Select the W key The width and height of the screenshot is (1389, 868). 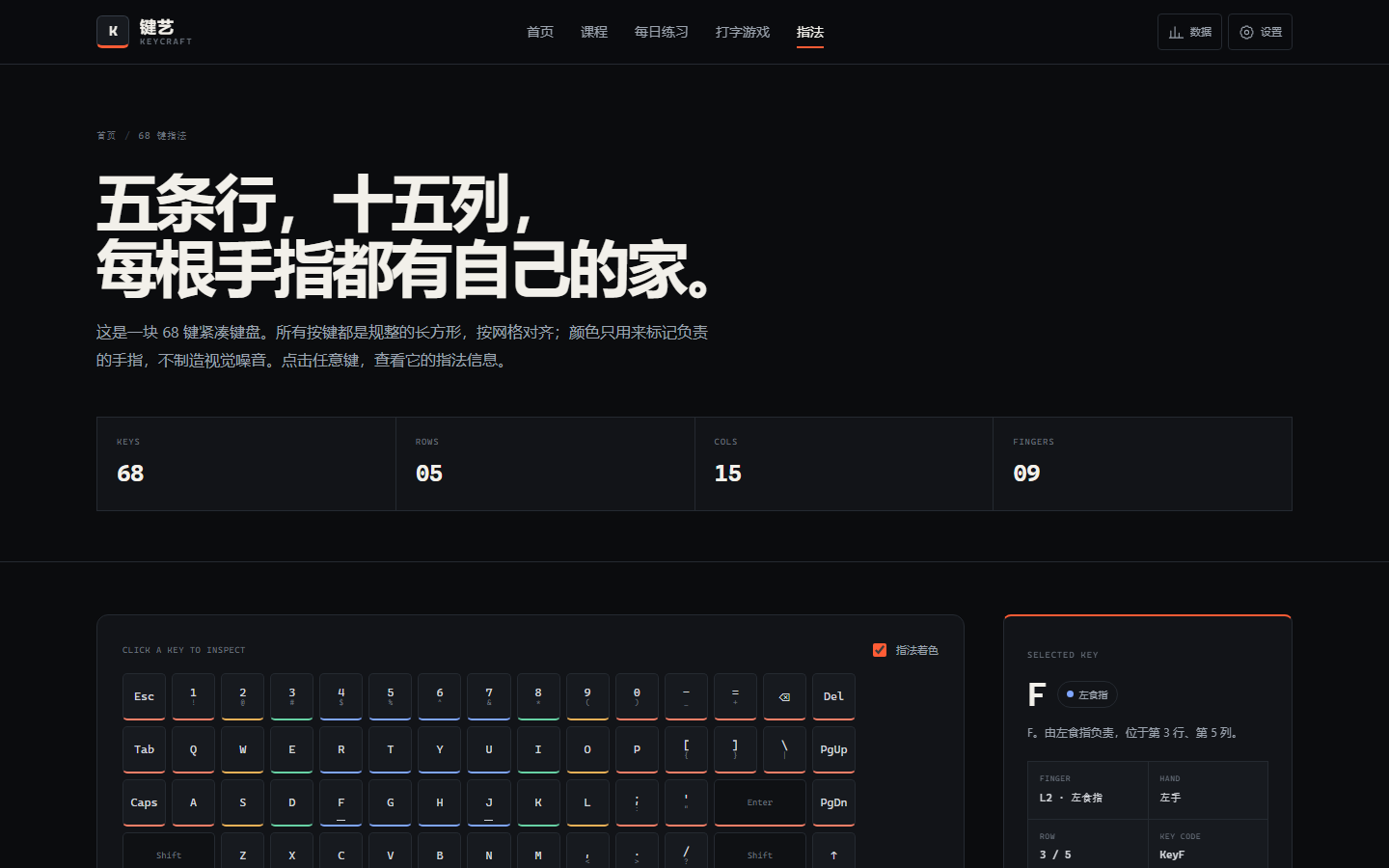tap(242, 749)
